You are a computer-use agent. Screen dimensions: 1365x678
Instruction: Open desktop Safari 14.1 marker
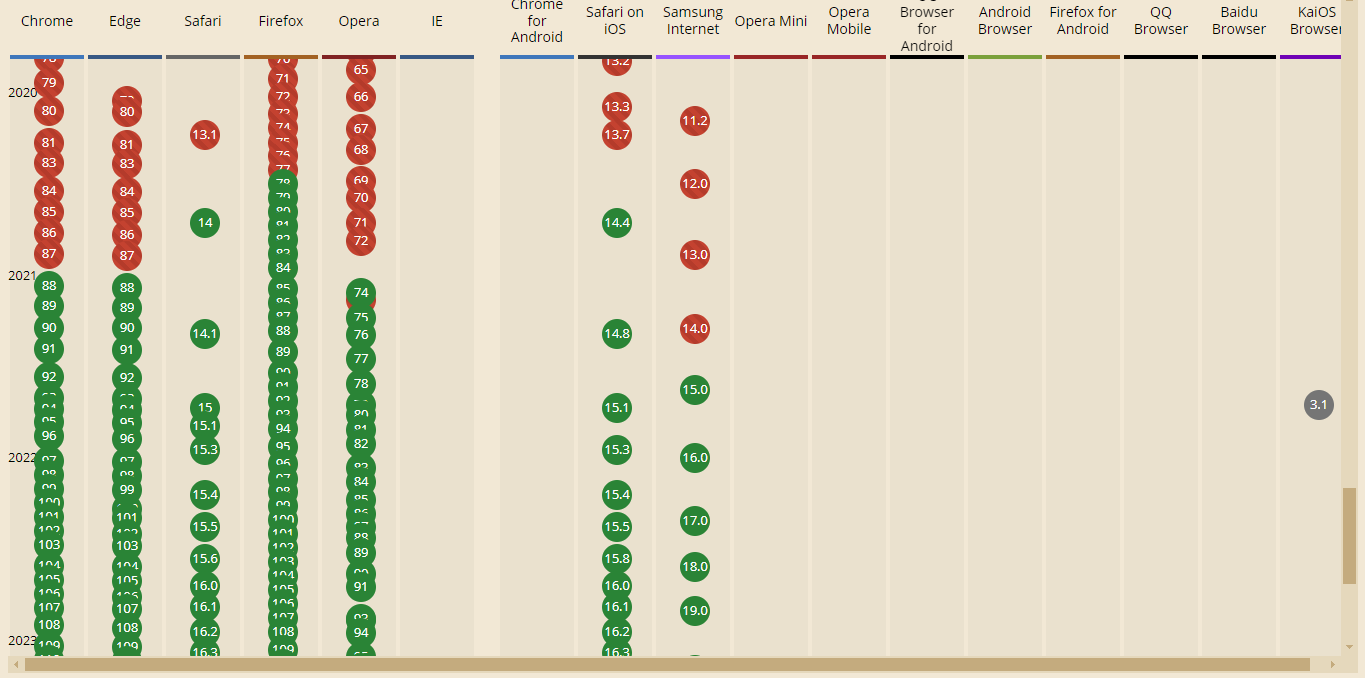(x=205, y=333)
